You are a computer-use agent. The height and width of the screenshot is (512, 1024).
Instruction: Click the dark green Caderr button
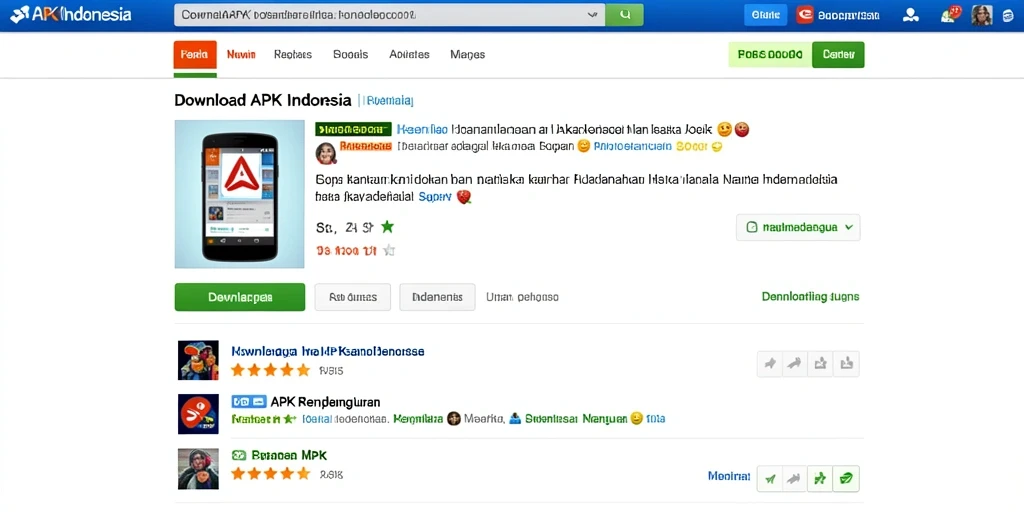click(x=839, y=55)
